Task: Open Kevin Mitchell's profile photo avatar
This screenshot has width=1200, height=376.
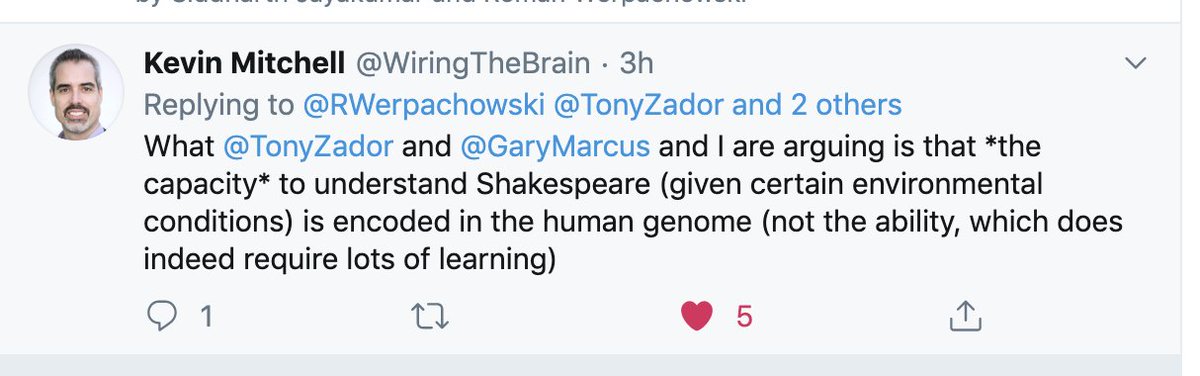Action: point(76,91)
